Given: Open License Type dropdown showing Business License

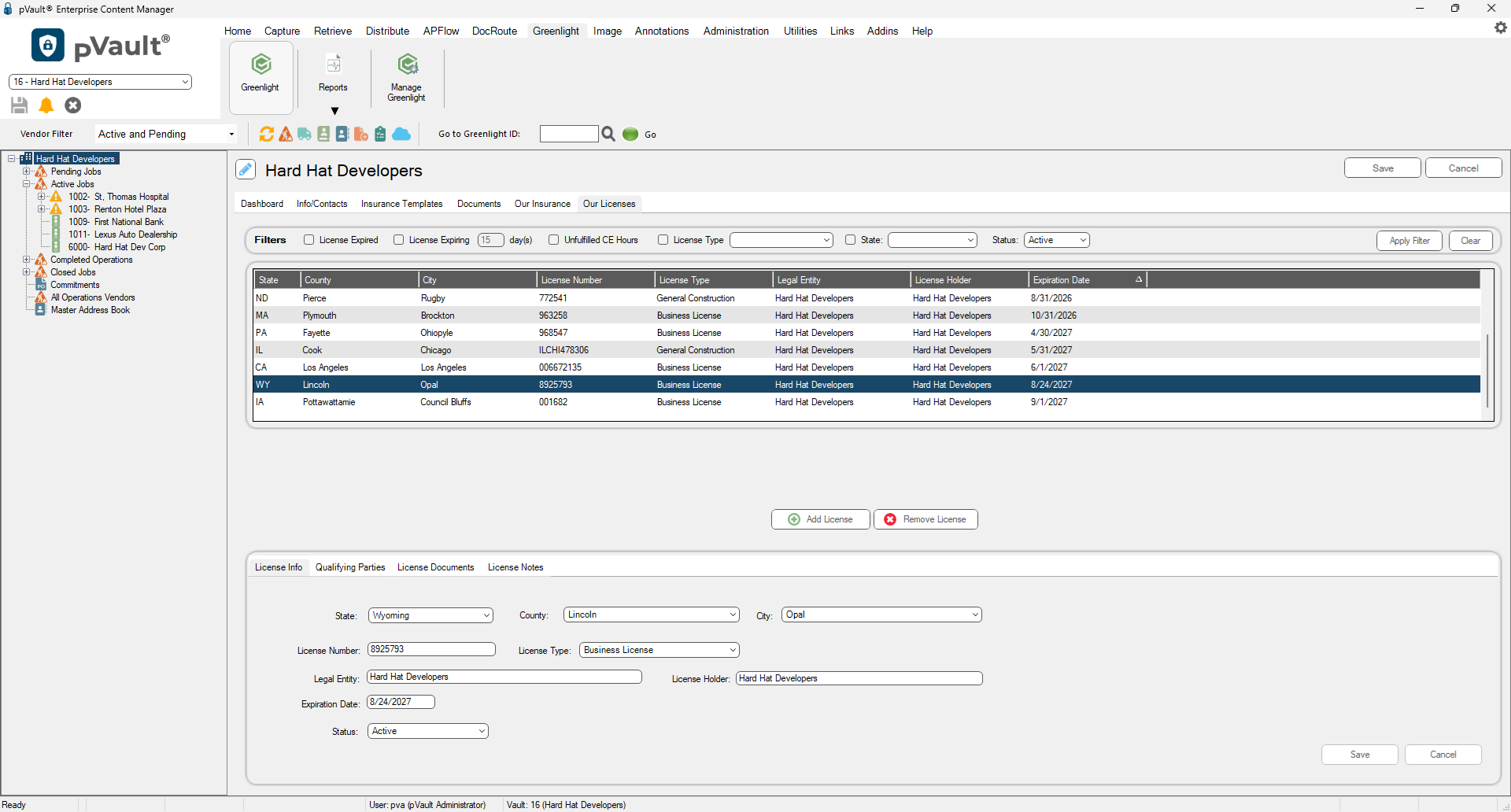Looking at the screenshot, I should [x=659, y=650].
